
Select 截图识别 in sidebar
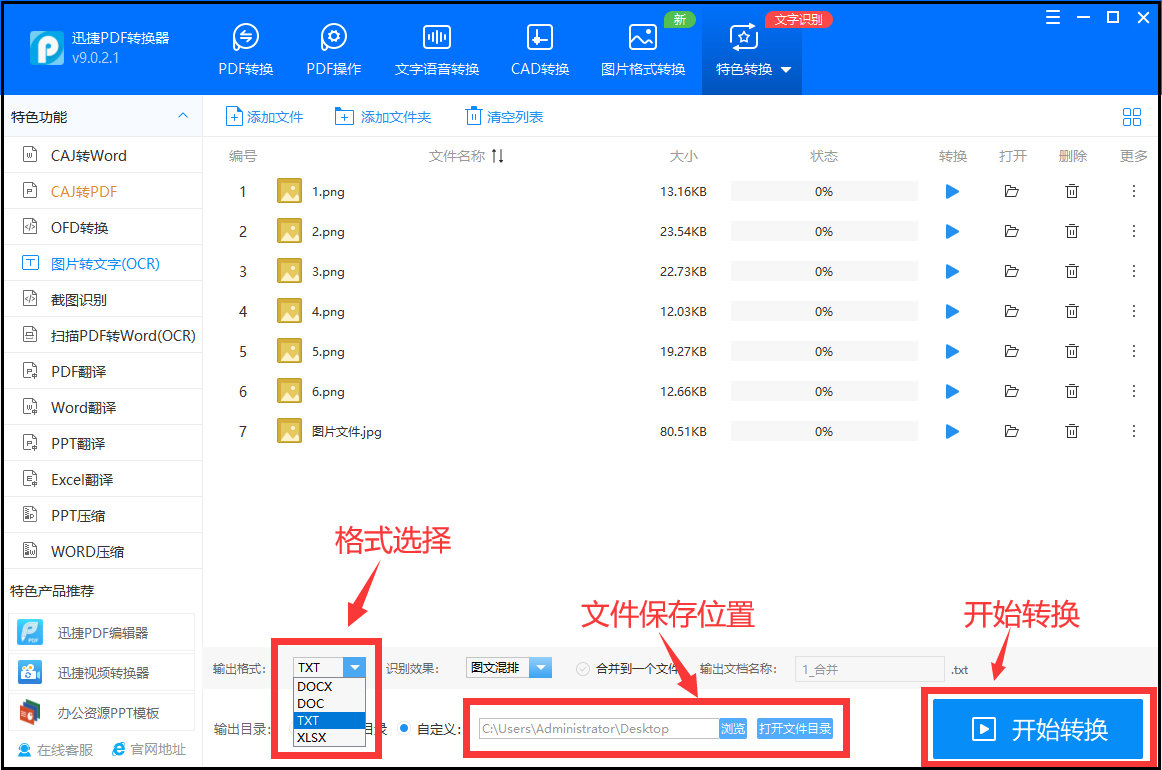click(x=103, y=299)
